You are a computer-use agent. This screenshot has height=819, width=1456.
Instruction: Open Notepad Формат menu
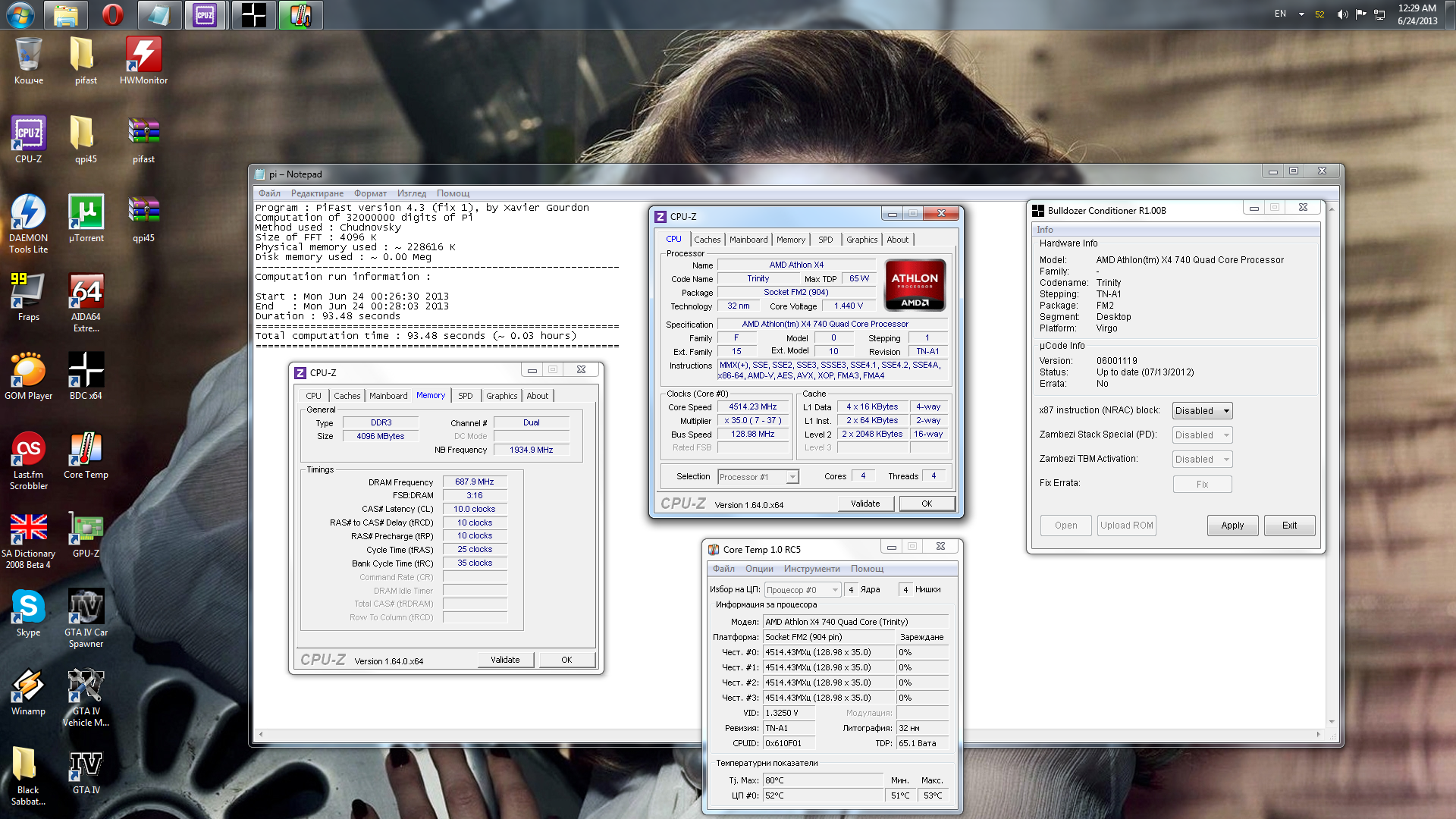click(370, 193)
